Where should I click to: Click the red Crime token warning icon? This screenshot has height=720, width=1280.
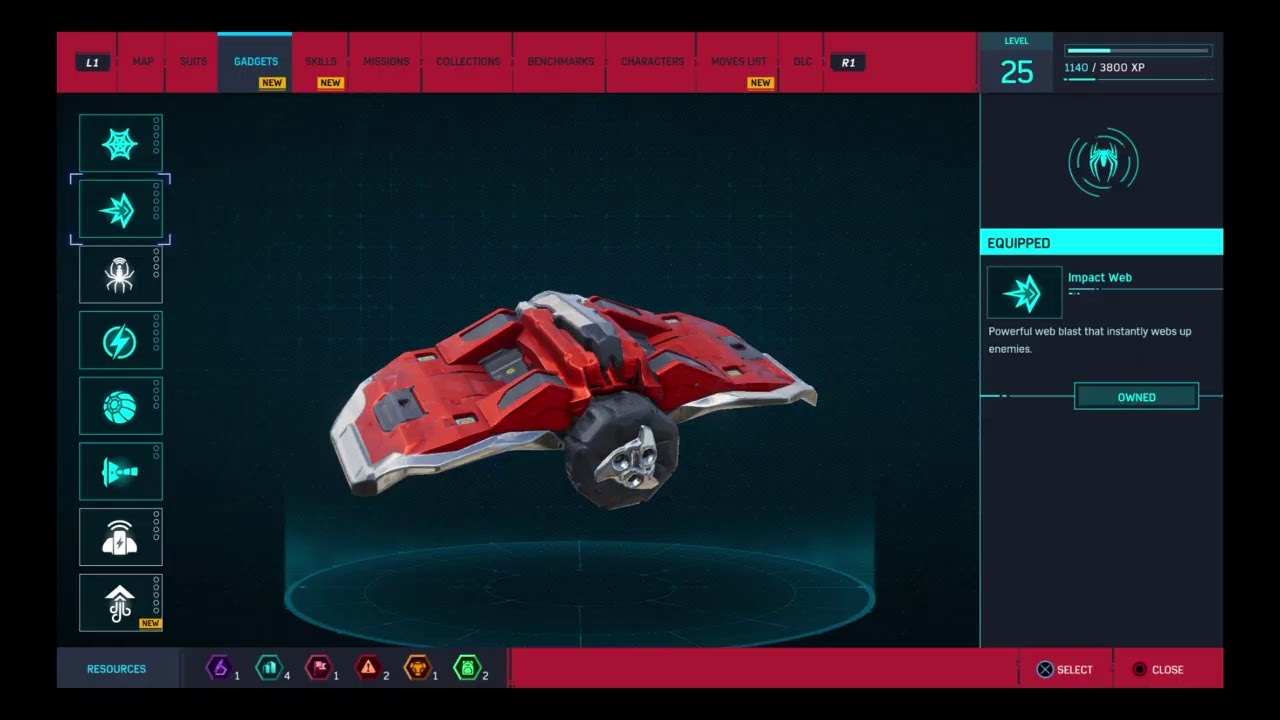pos(368,668)
